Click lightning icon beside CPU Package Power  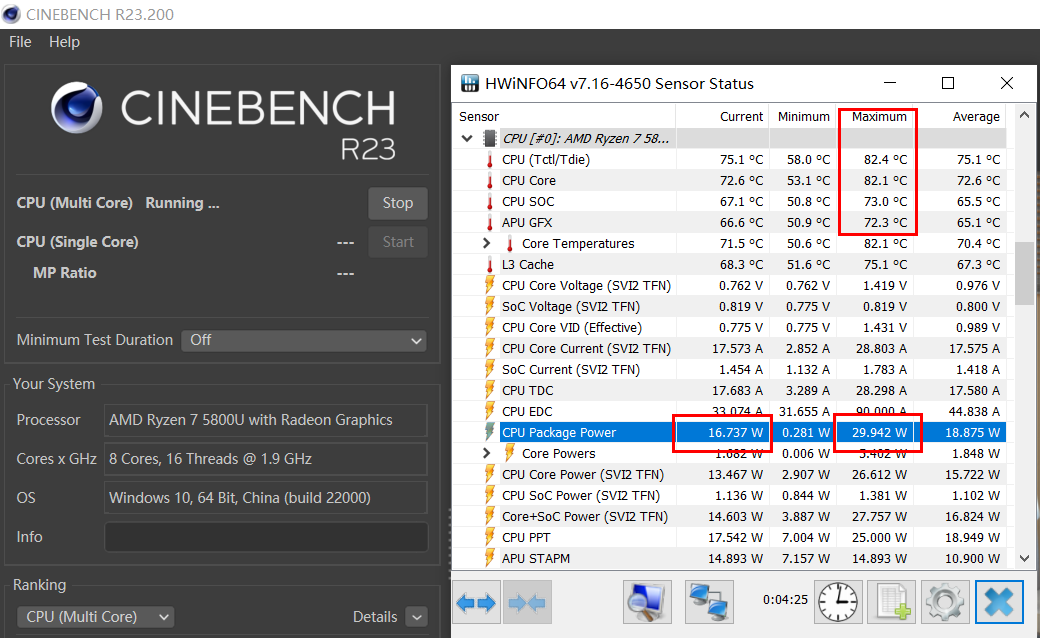pos(489,432)
